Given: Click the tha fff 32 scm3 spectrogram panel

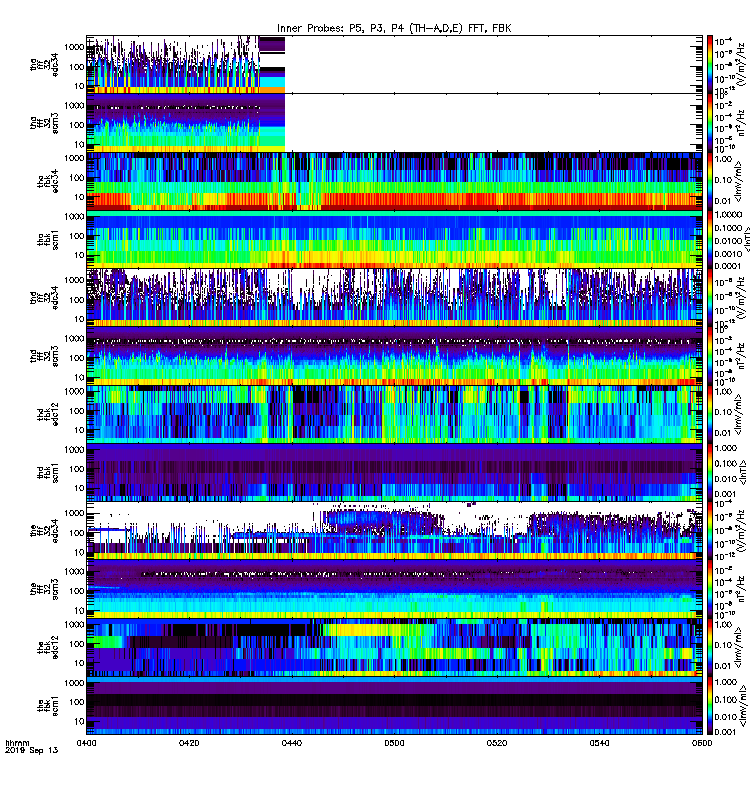Looking at the screenshot, I should click(394, 122).
